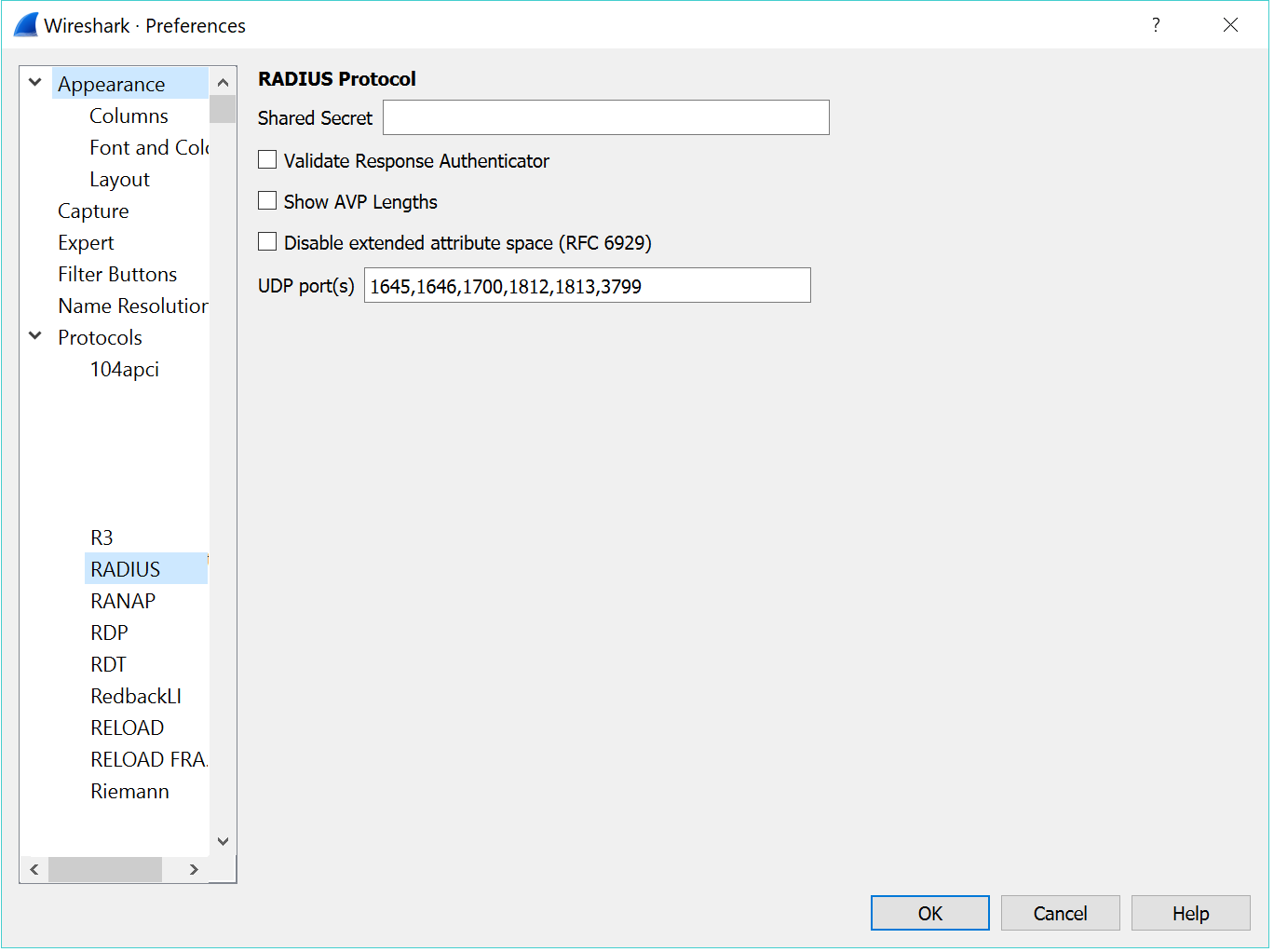The height and width of the screenshot is (952, 1274).
Task: Select the Columns preferences item
Action: (129, 116)
